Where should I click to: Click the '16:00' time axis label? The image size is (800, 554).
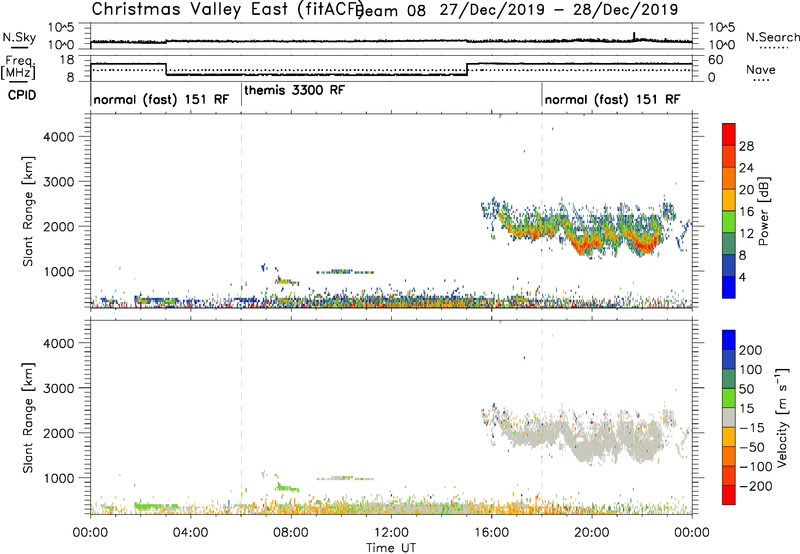coord(491,533)
